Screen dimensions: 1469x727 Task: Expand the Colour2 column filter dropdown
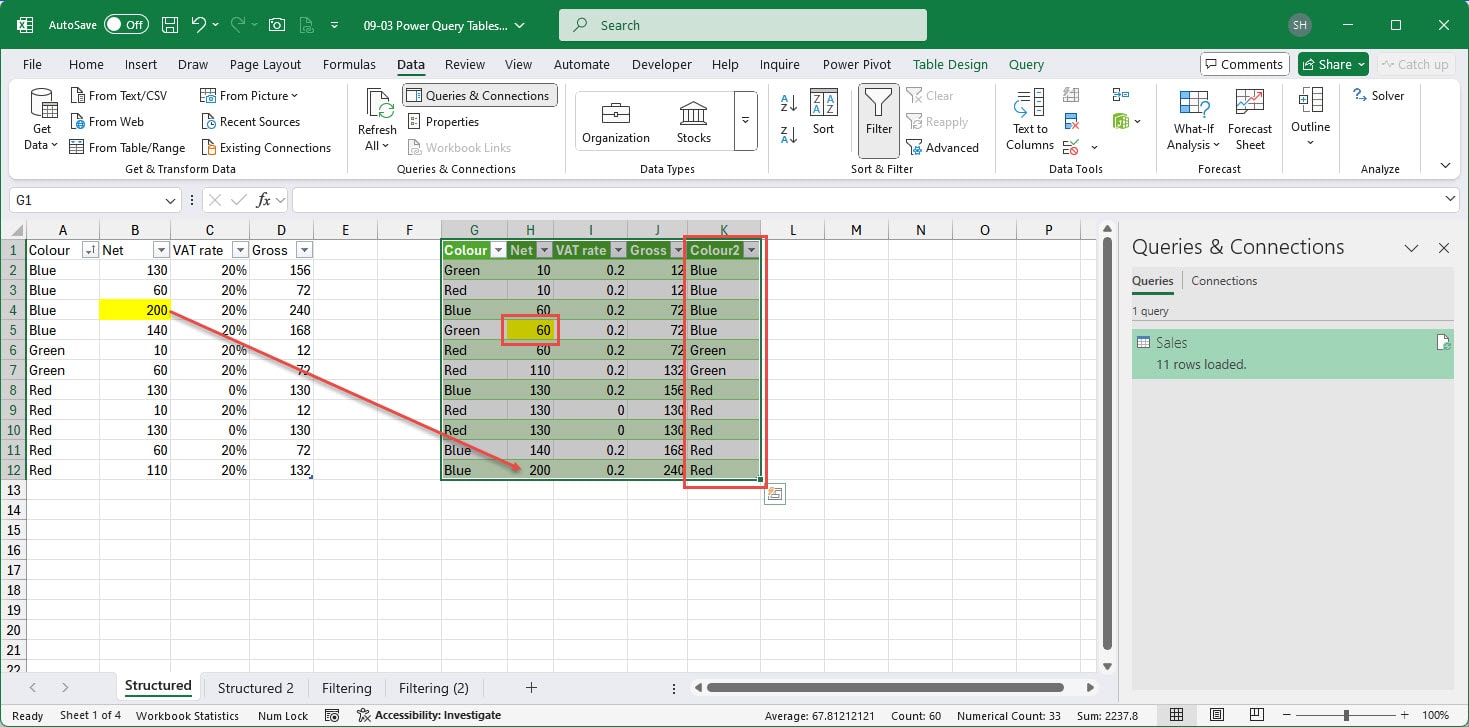point(749,250)
